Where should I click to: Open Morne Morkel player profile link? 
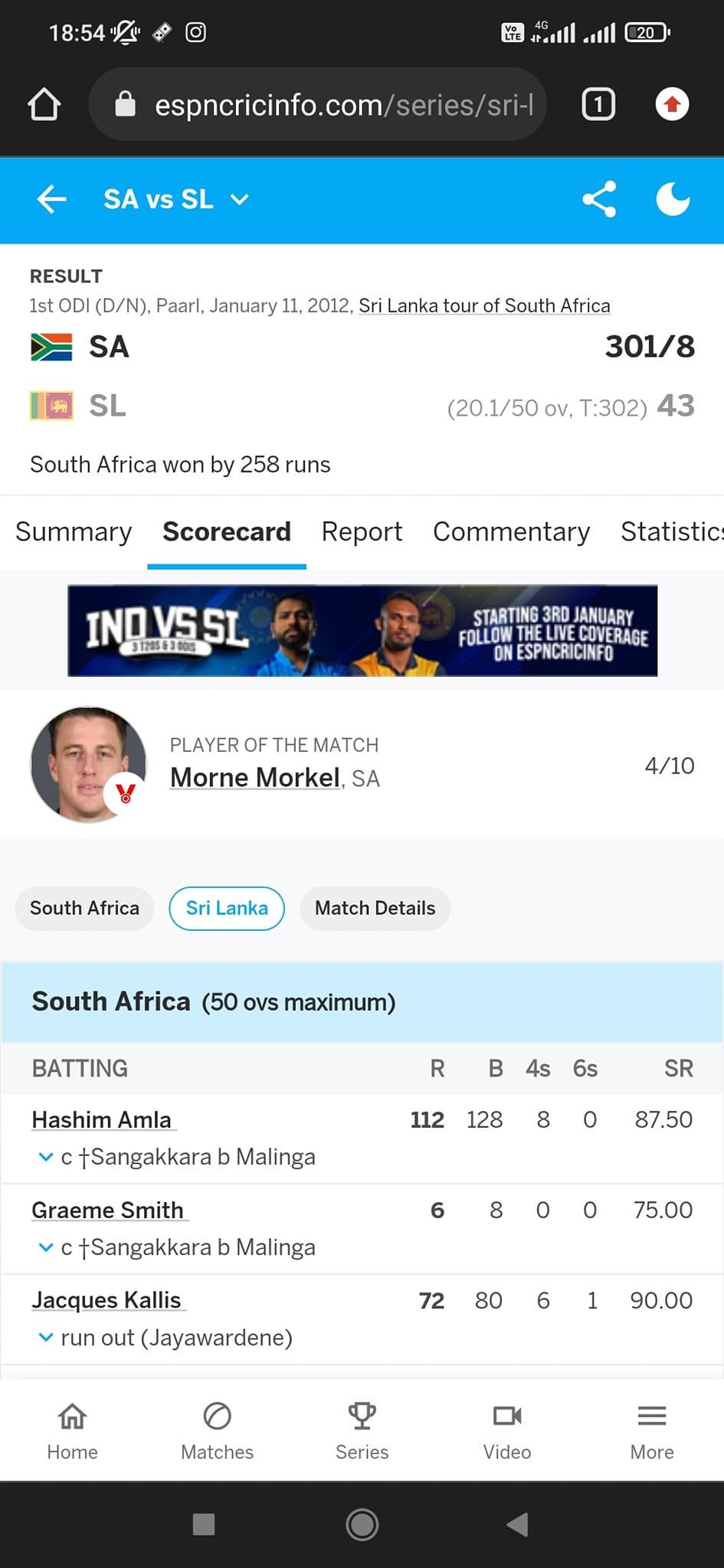pos(255,777)
